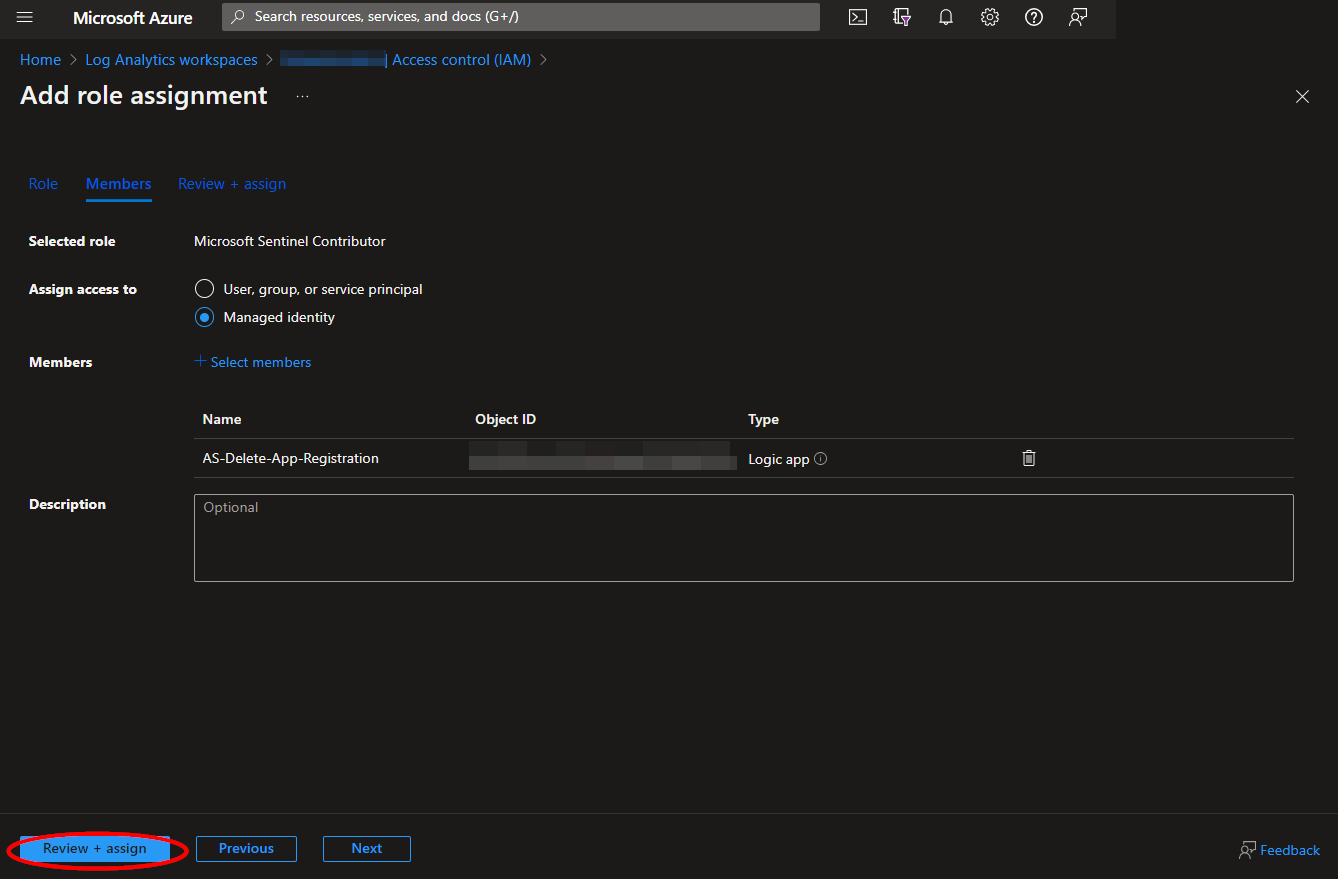The image size is (1338, 879).
Task: Open the feedback icon in top bar
Action: (x=1078, y=17)
